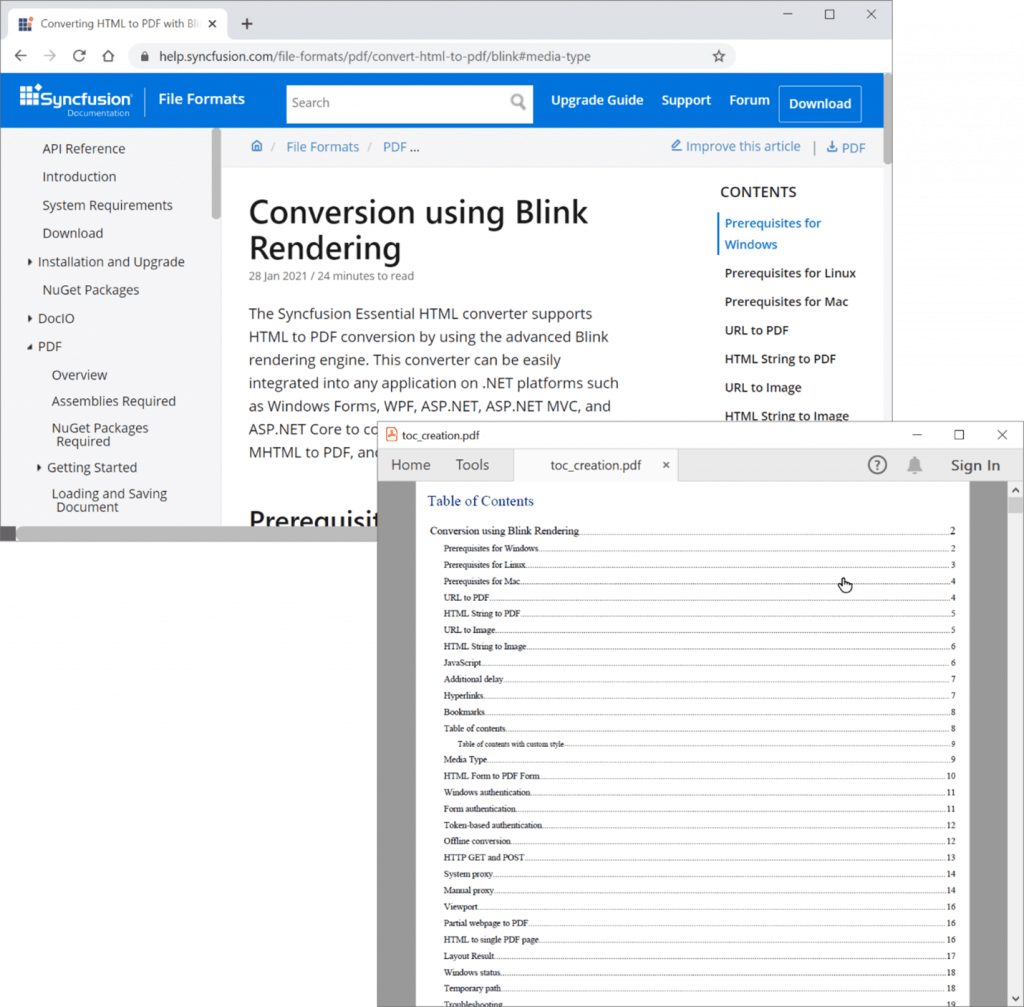This screenshot has width=1024, height=1007.
Task: Click the browser back arrow
Action: tap(21, 57)
